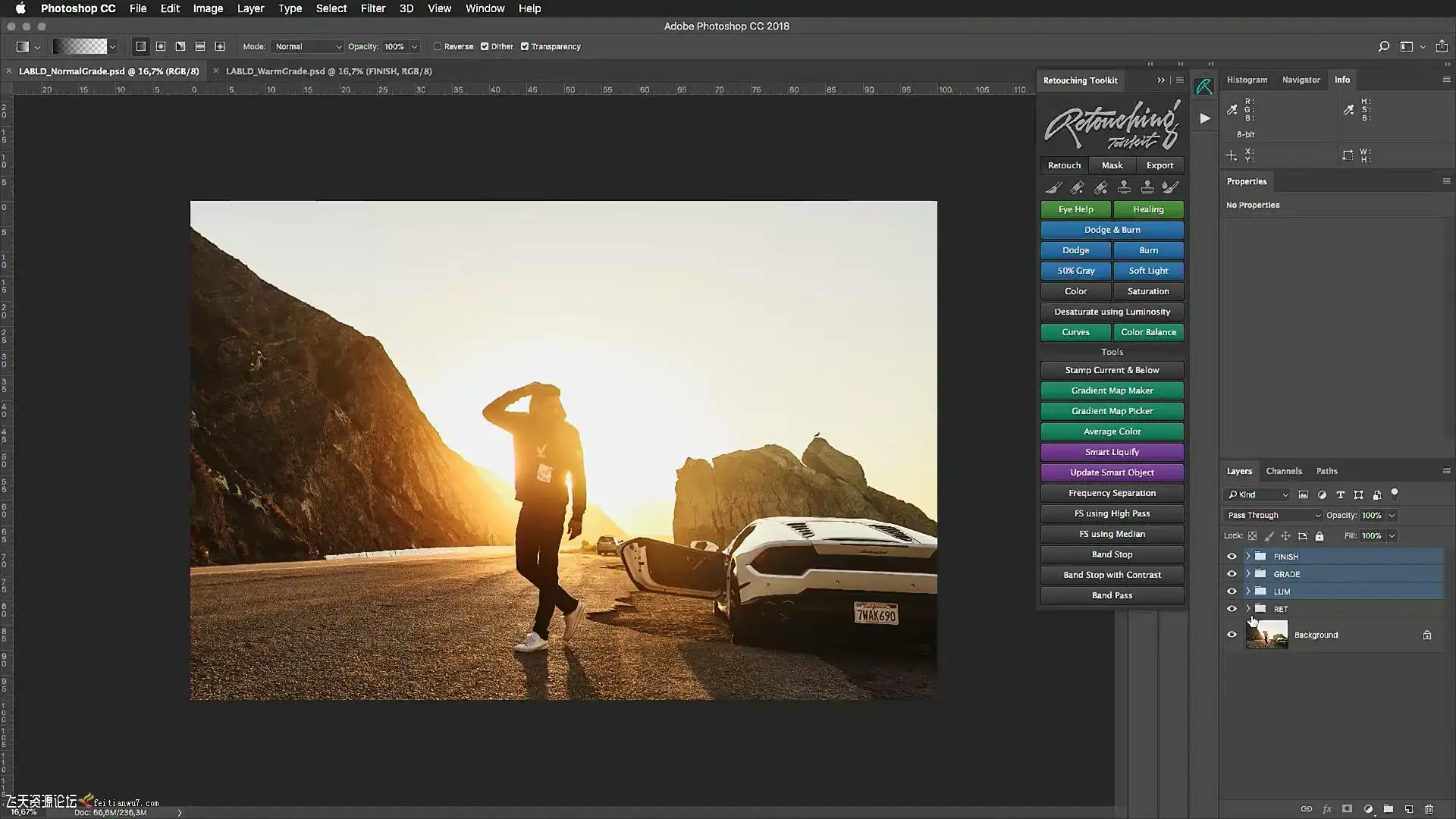Uncheck the Dither checkbox
The width and height of the screenshot is (1456, 819).
pos(485,46)
